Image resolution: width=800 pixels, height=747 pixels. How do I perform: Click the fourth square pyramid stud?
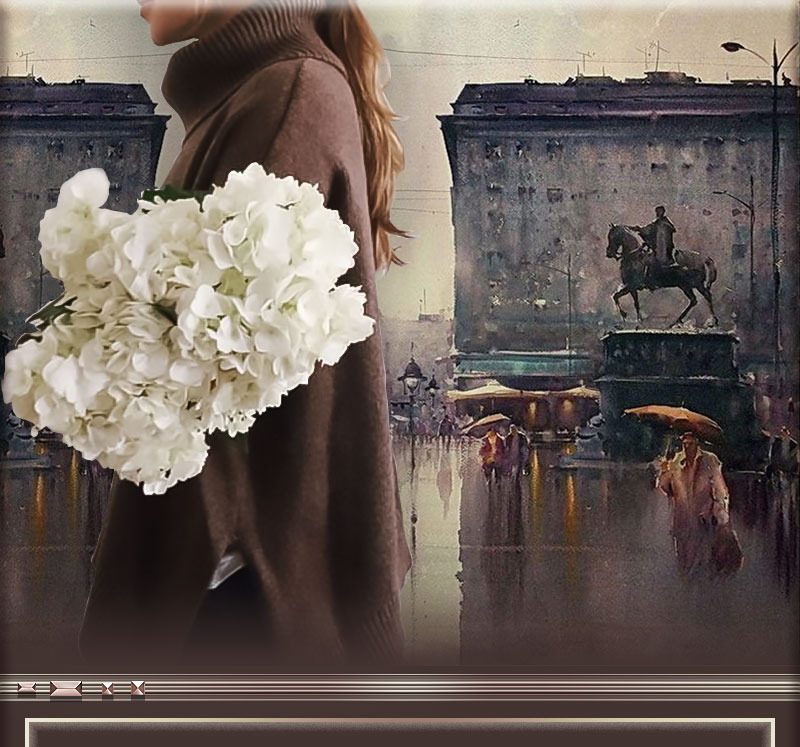tap(138, 688)
